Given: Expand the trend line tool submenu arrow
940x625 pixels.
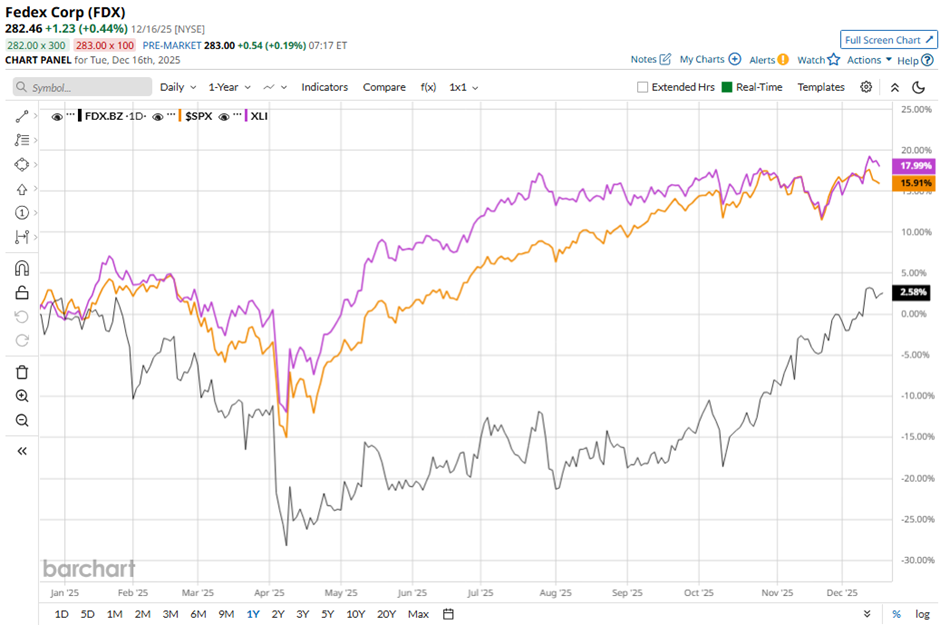Looking at the screenshot, I should pyautogui.click(x=35, y=116).
